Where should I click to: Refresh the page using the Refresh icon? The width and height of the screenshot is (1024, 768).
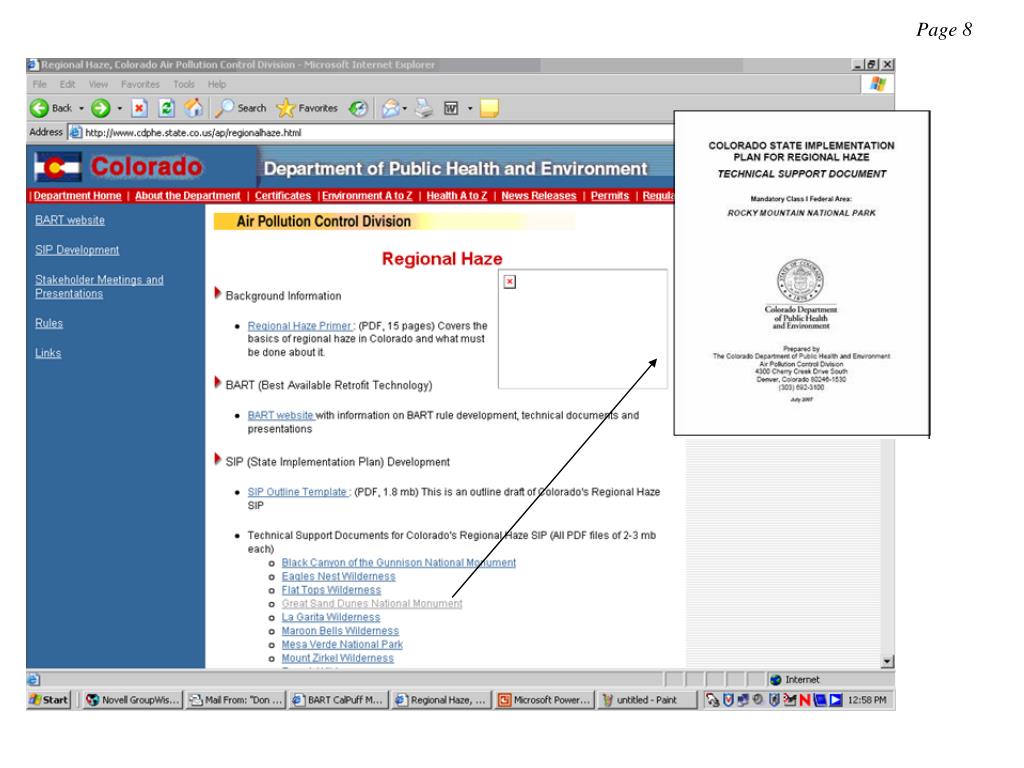point(167,108)
